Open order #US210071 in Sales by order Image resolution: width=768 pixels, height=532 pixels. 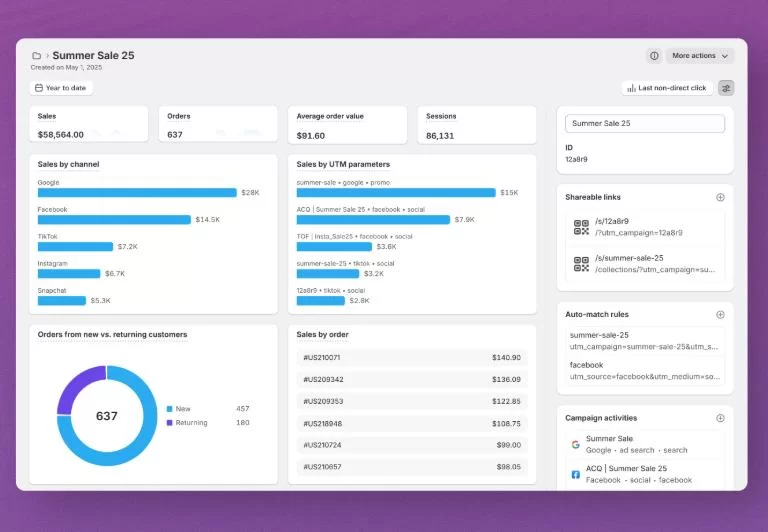[x=411, y=357]
